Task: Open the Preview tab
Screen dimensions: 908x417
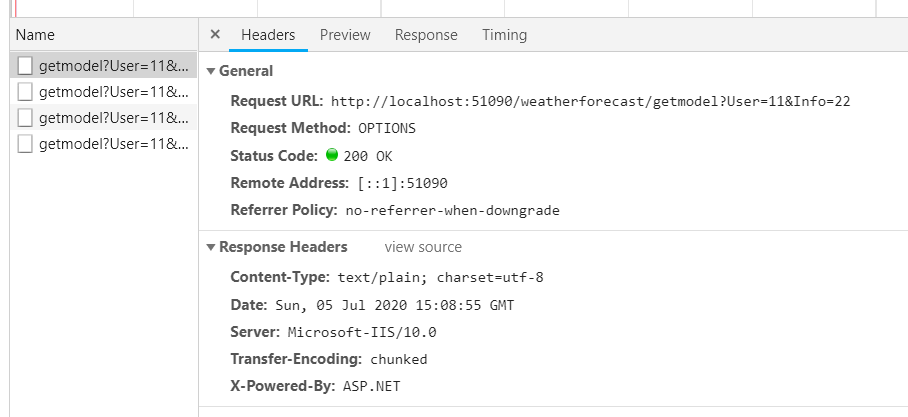Action: click(x=345, y=35)
